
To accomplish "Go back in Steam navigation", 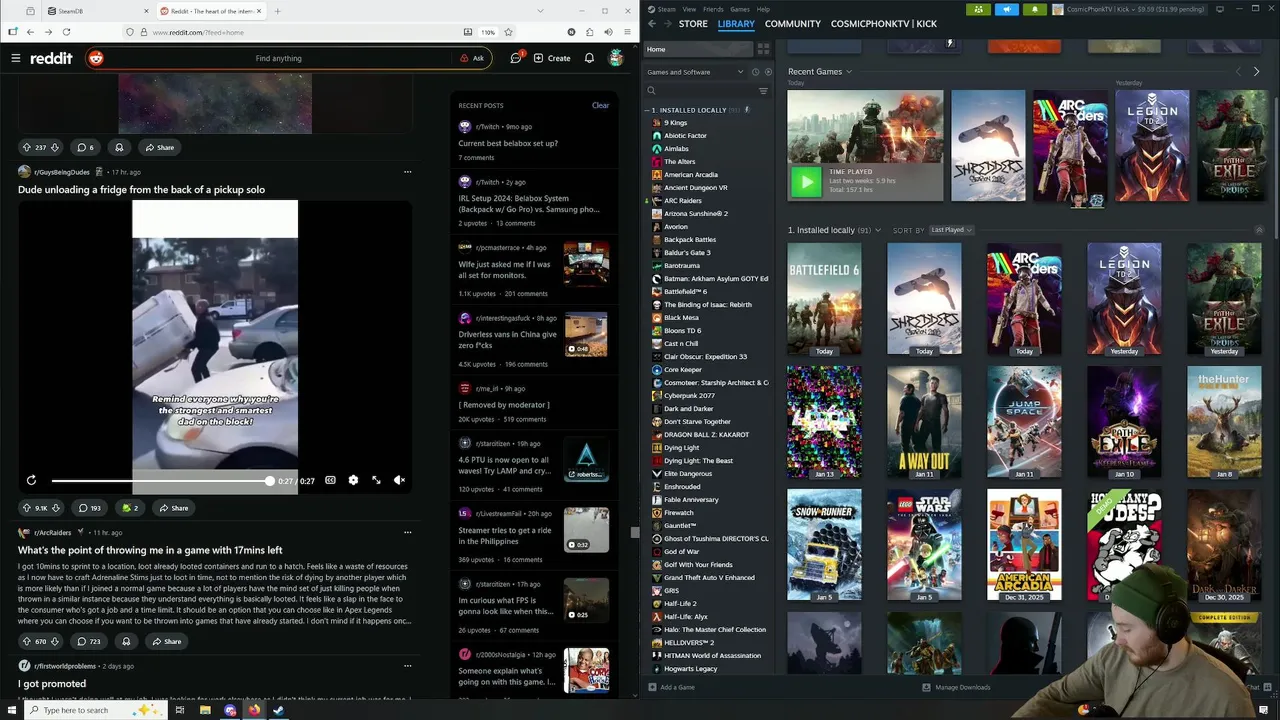I will 652,24.
